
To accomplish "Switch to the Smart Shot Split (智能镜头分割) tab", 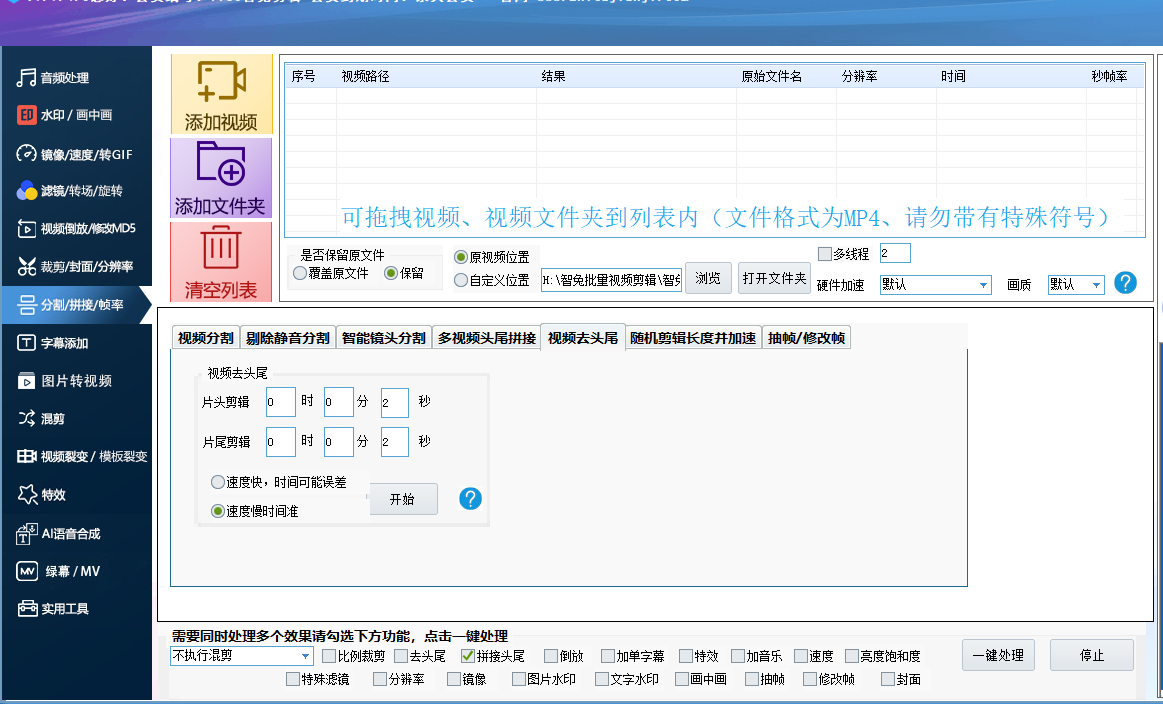I will [383, 338].
